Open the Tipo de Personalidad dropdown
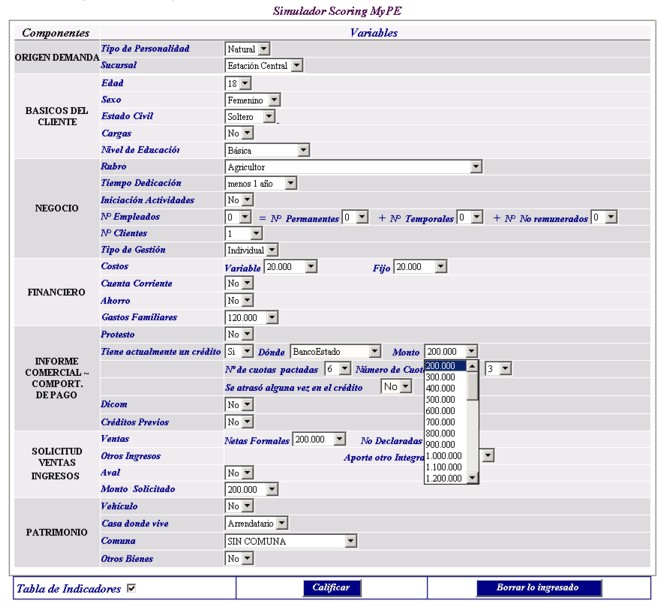Viewport: 663px width, 610px height. point(247,49)
